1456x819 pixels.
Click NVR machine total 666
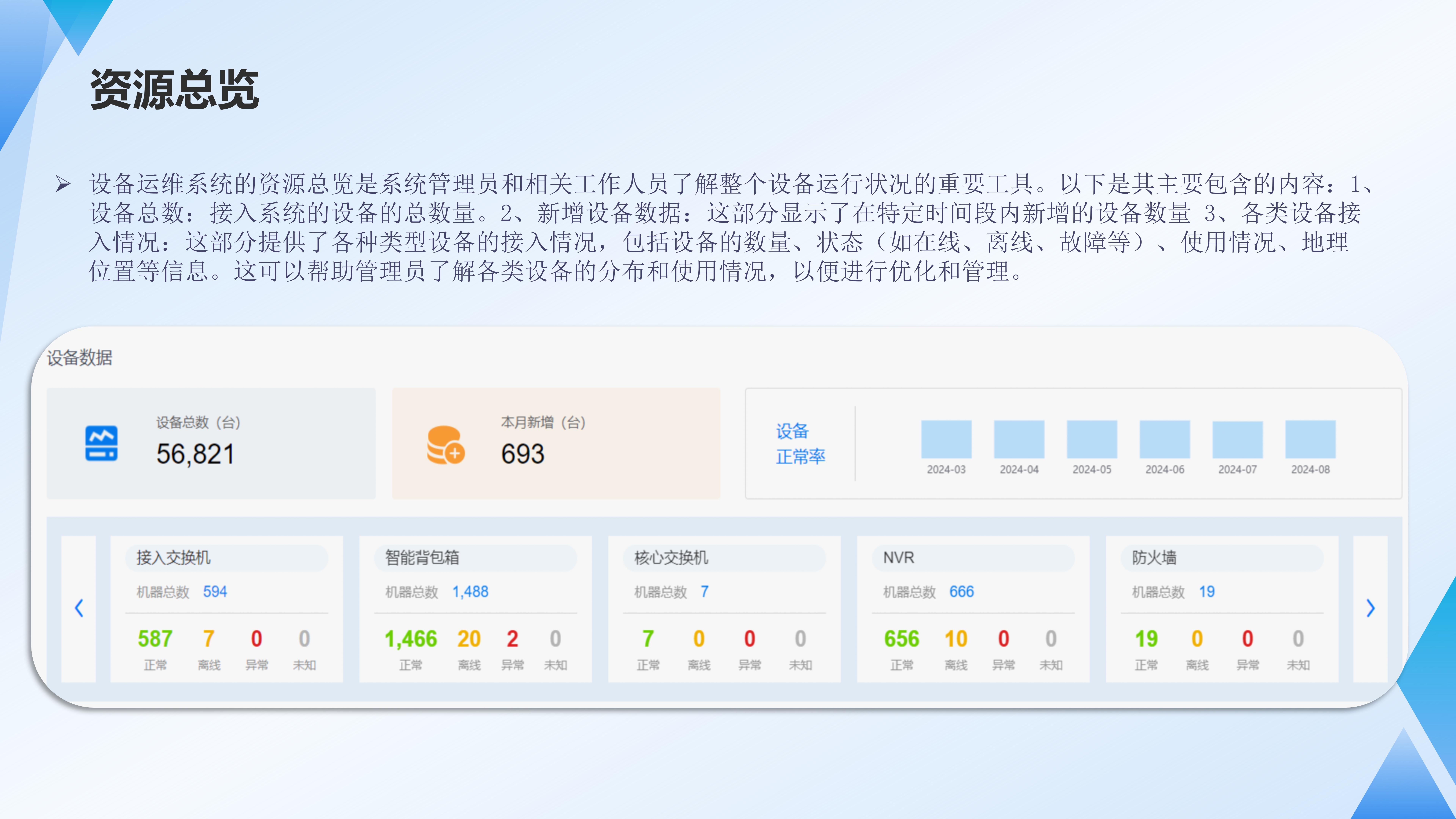pyautogui.click(x=961, y=592)
